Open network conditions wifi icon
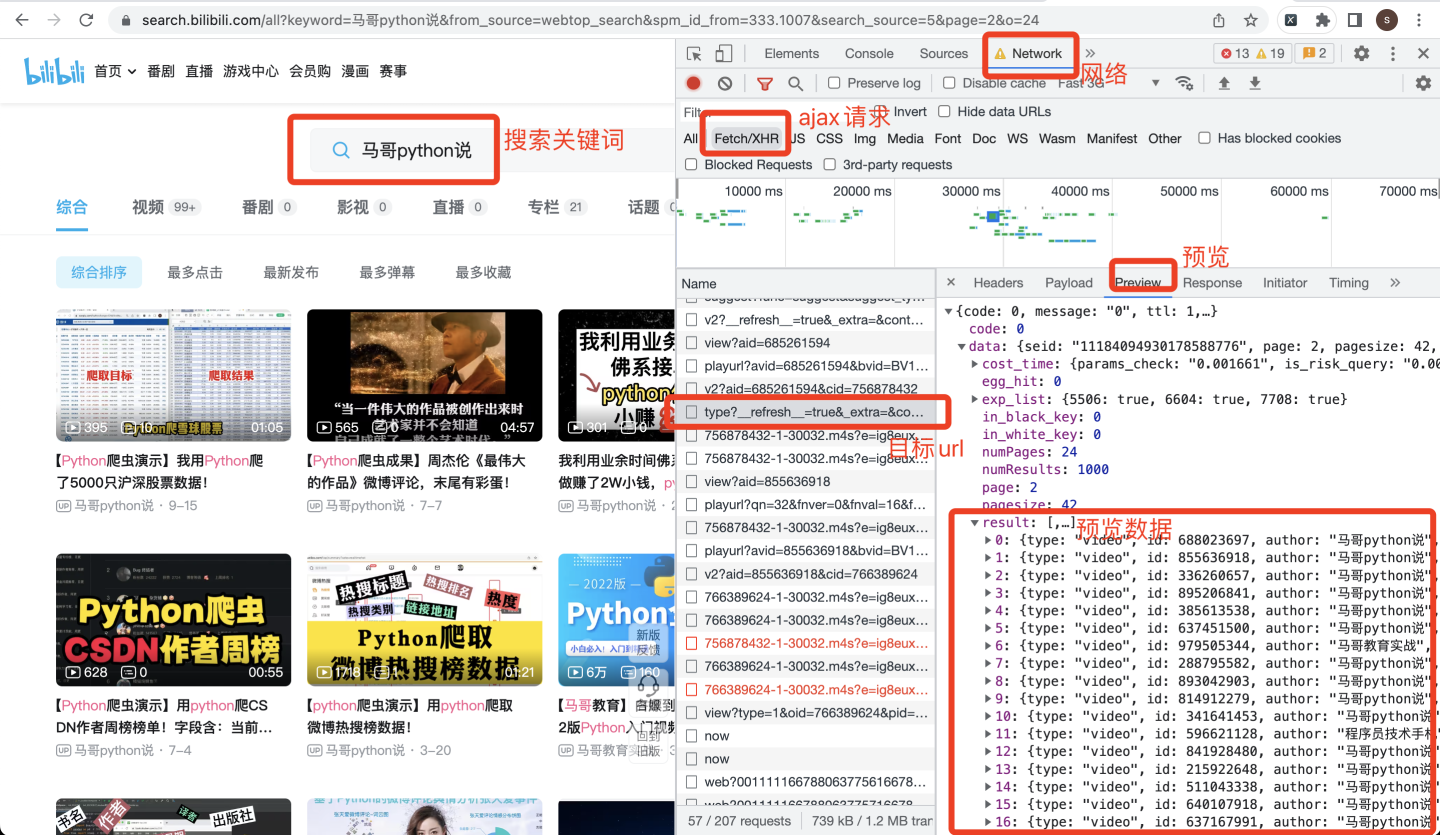 click(x=1184, y=83)
